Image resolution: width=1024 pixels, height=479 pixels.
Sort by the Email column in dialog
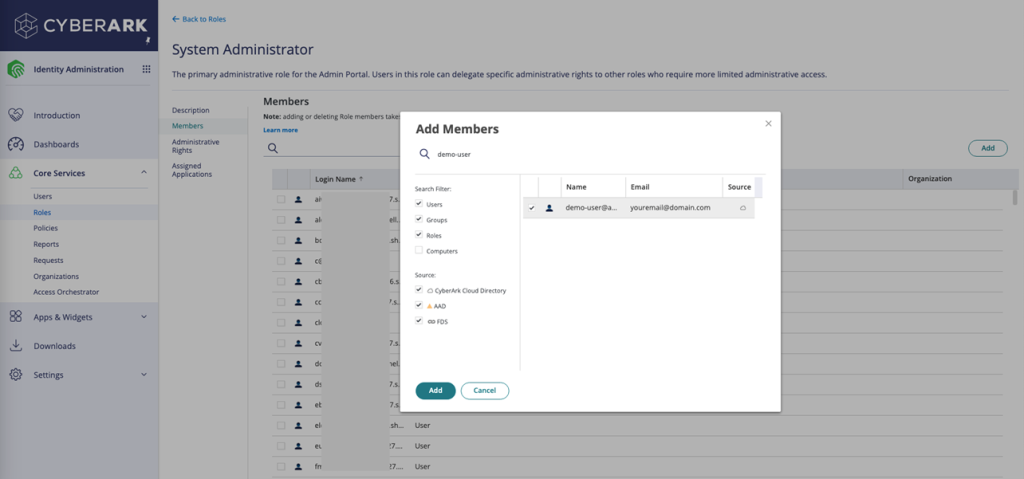674,187
